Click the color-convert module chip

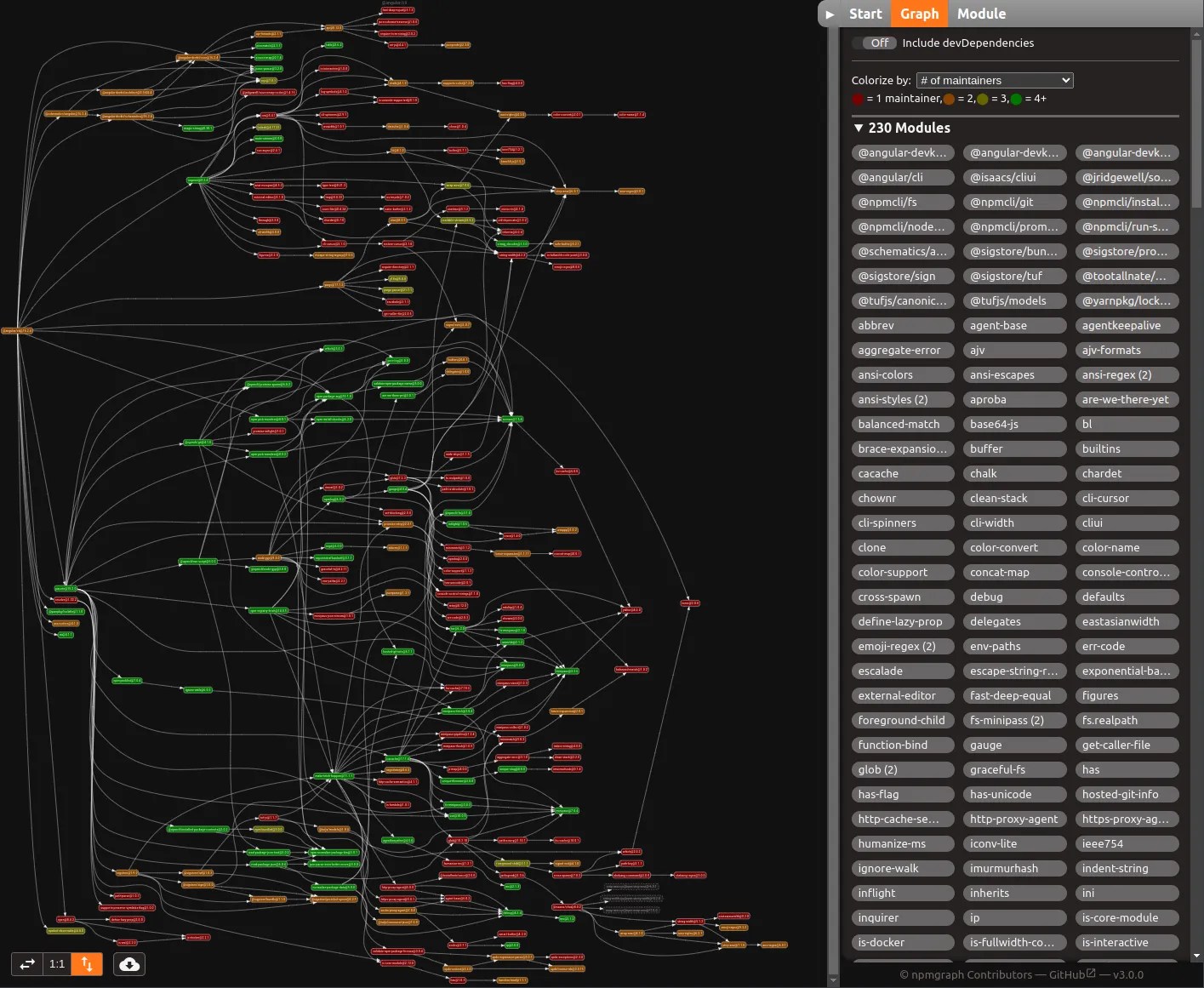pos(1015,547)
